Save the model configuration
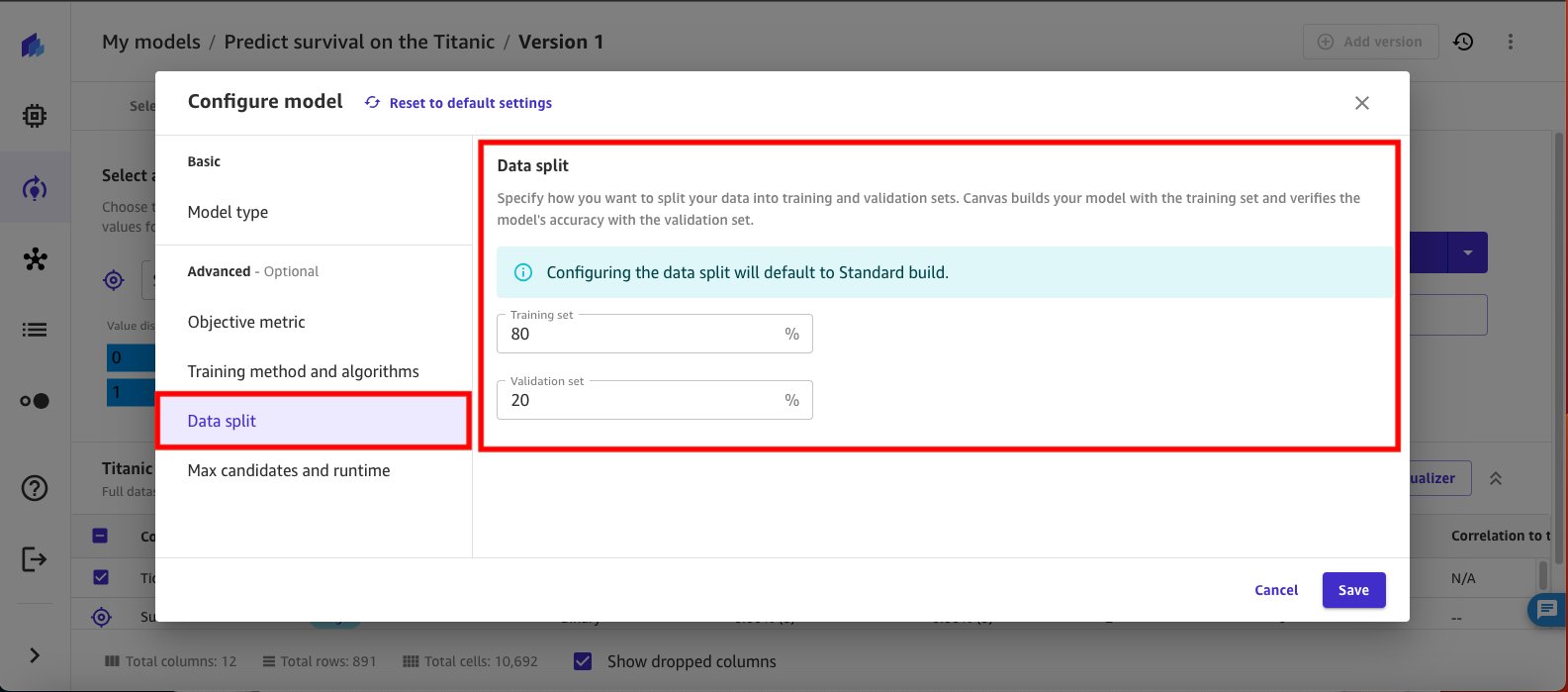1568x692 pixels. [x=1353, y=590]
